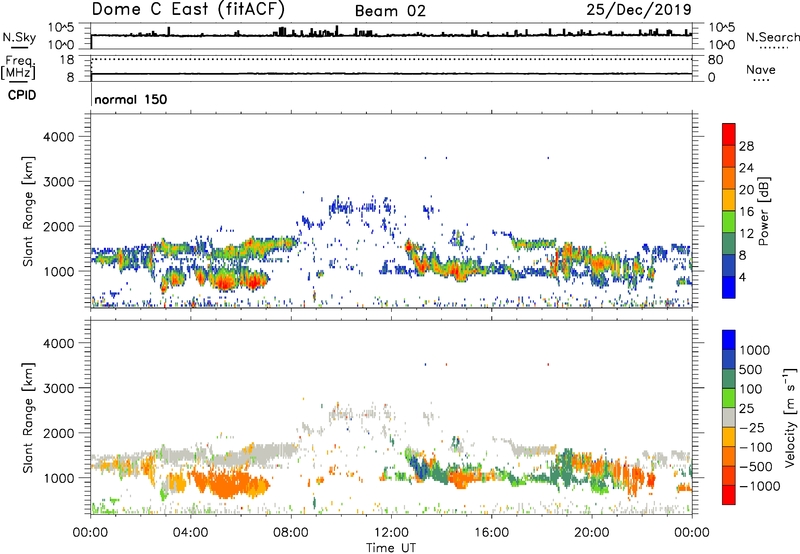The height and width of the screenshot is (554, 800).
Task: Select the "N.Search" legend label
Action: click(x=772, y=37)
